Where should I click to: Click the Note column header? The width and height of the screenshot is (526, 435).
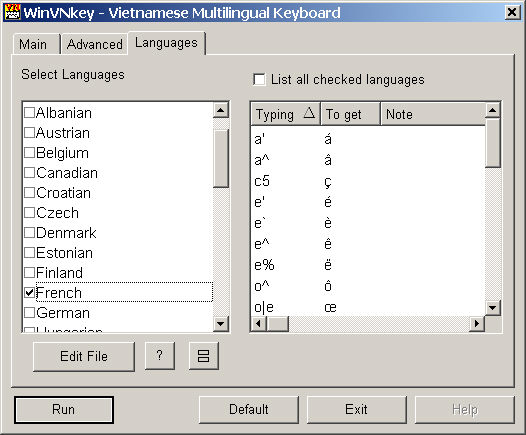[433, 114]
